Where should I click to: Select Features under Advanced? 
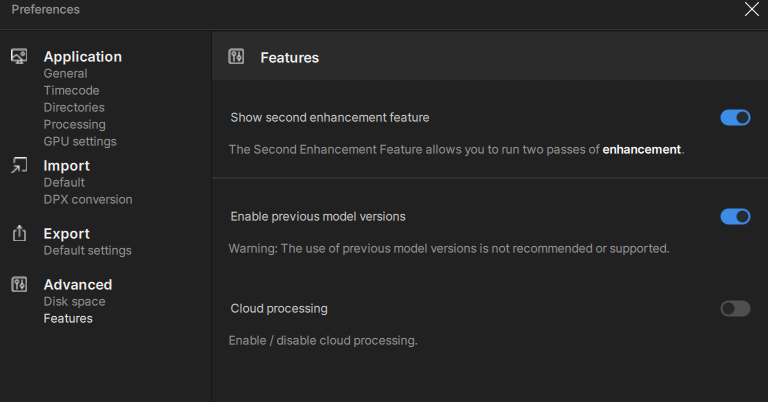point(68,319)
